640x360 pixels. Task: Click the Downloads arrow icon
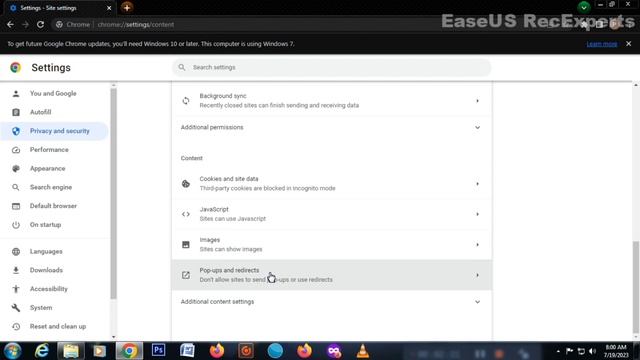point(16,270)
